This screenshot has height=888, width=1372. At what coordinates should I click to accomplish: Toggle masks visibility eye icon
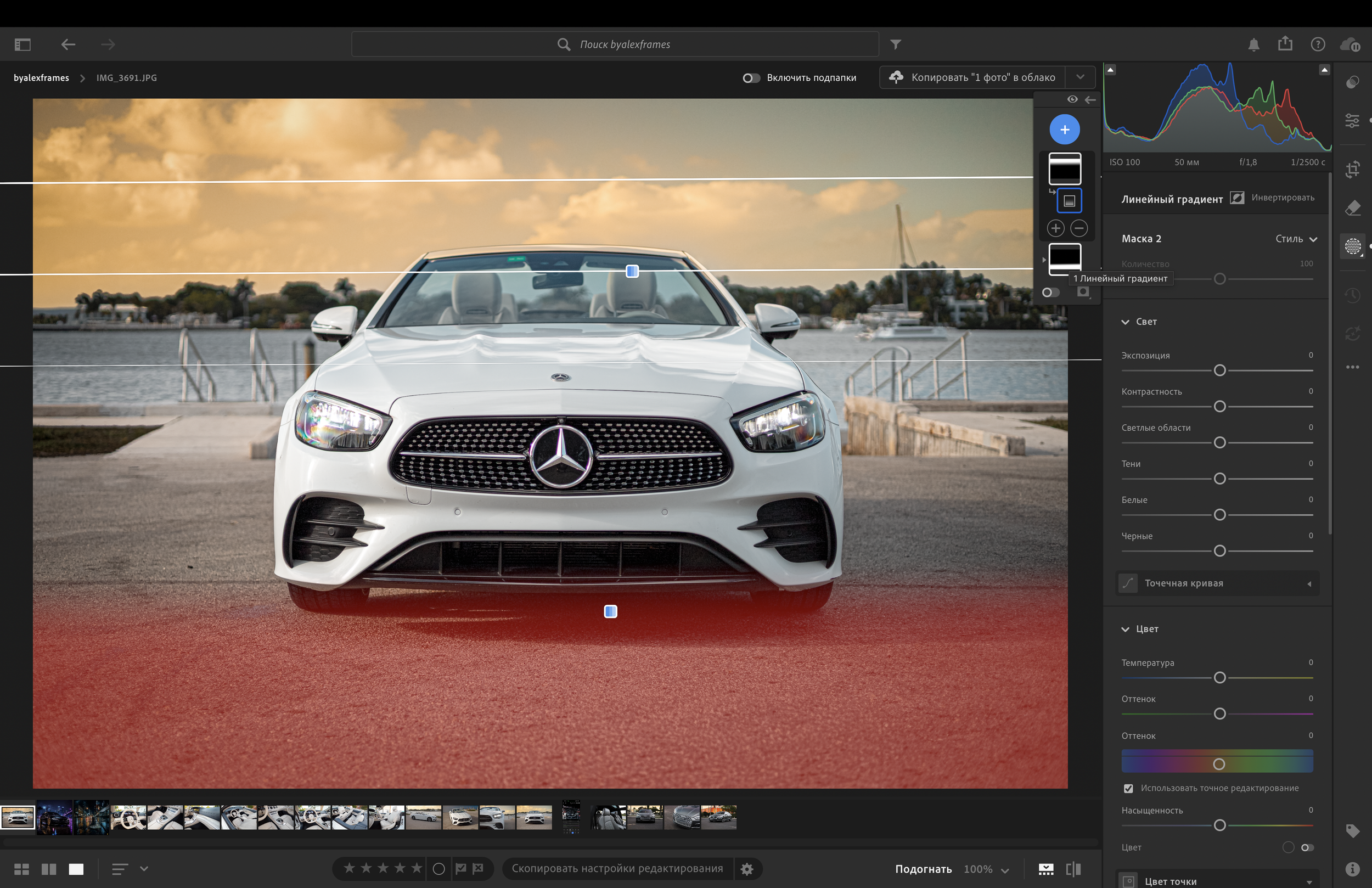click(1072, 99)
